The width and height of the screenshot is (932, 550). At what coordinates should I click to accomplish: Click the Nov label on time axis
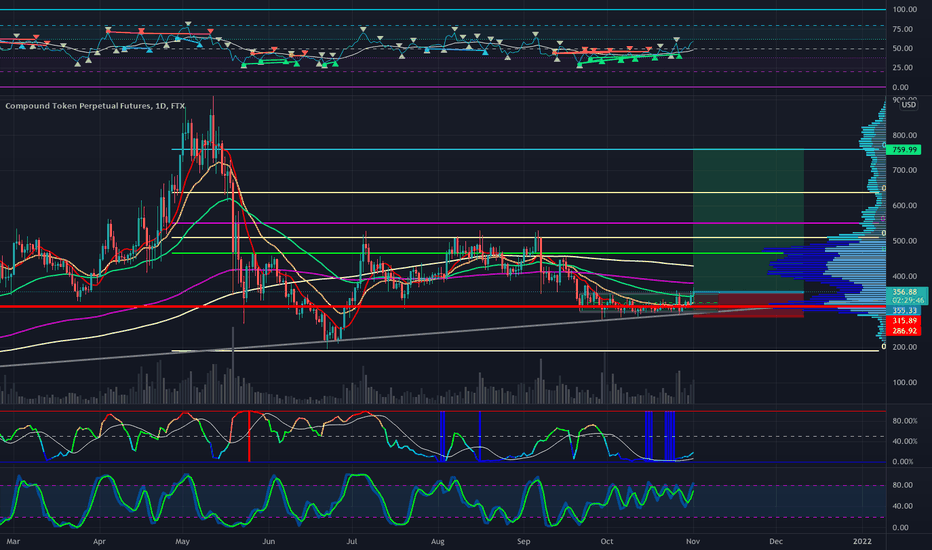pyautogui.click(x=692, y=542)
